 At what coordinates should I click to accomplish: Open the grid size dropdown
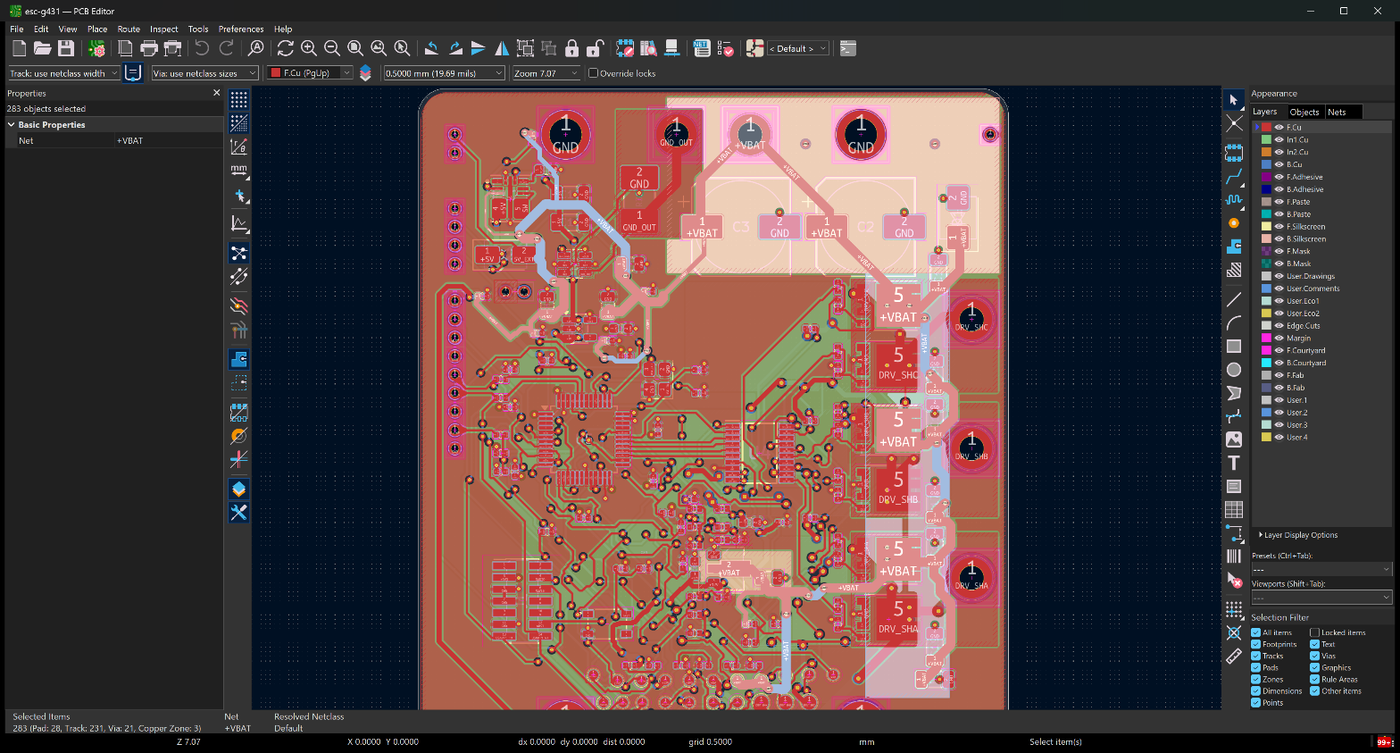444,73
